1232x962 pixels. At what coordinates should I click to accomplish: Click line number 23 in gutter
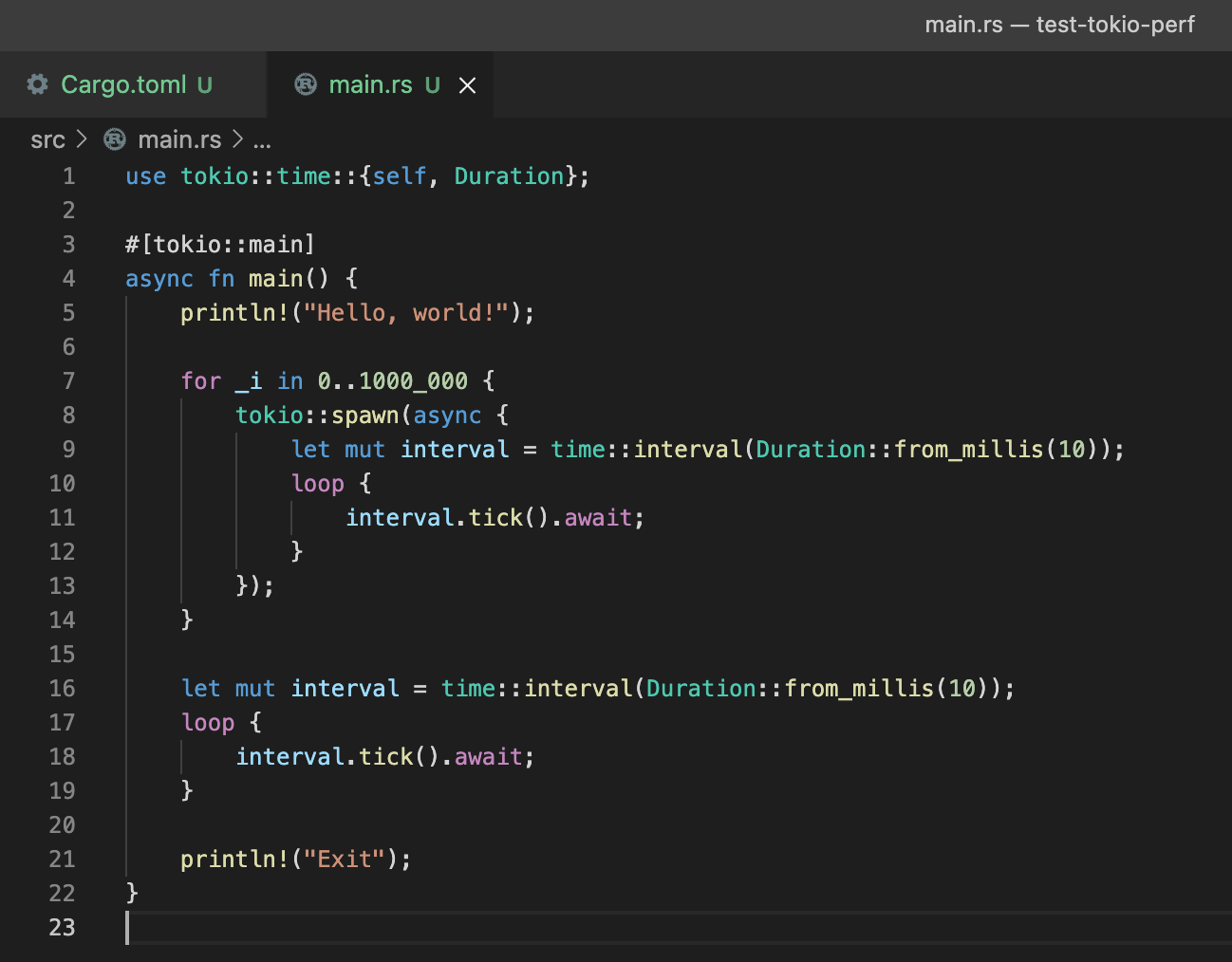click(62, 928)
